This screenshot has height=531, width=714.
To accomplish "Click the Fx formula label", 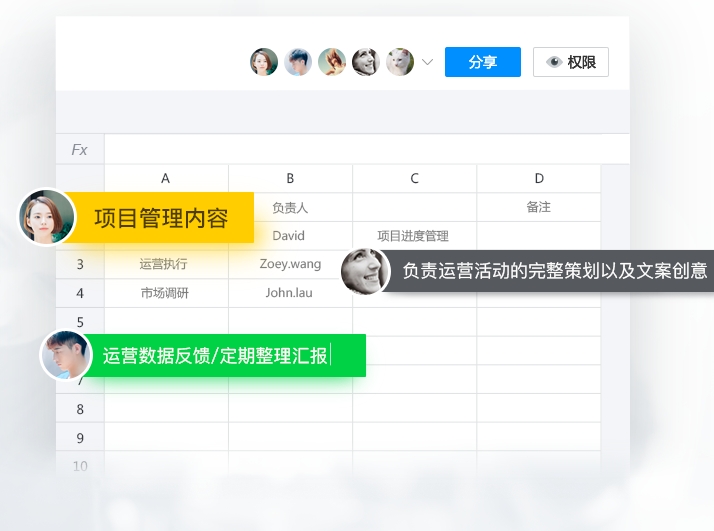I will pos(80,149).
